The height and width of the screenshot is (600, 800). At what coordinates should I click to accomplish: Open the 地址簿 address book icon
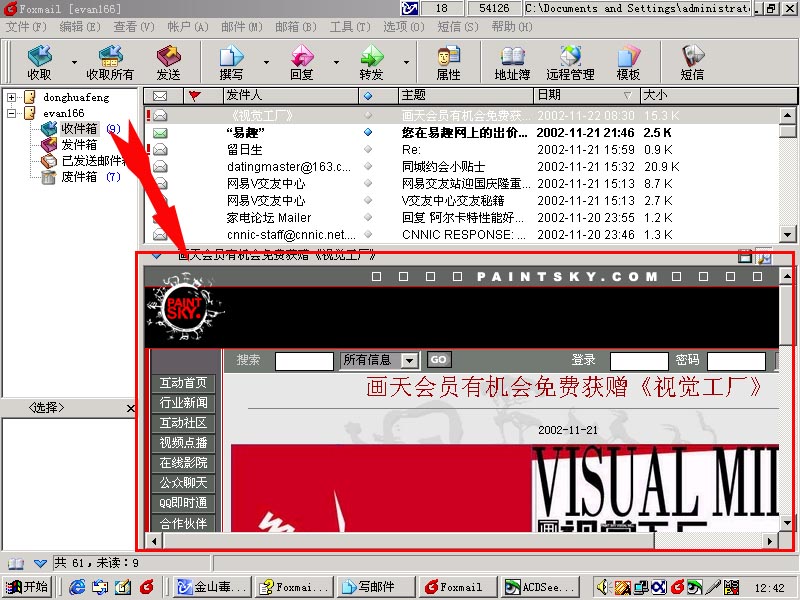[513, 56]
